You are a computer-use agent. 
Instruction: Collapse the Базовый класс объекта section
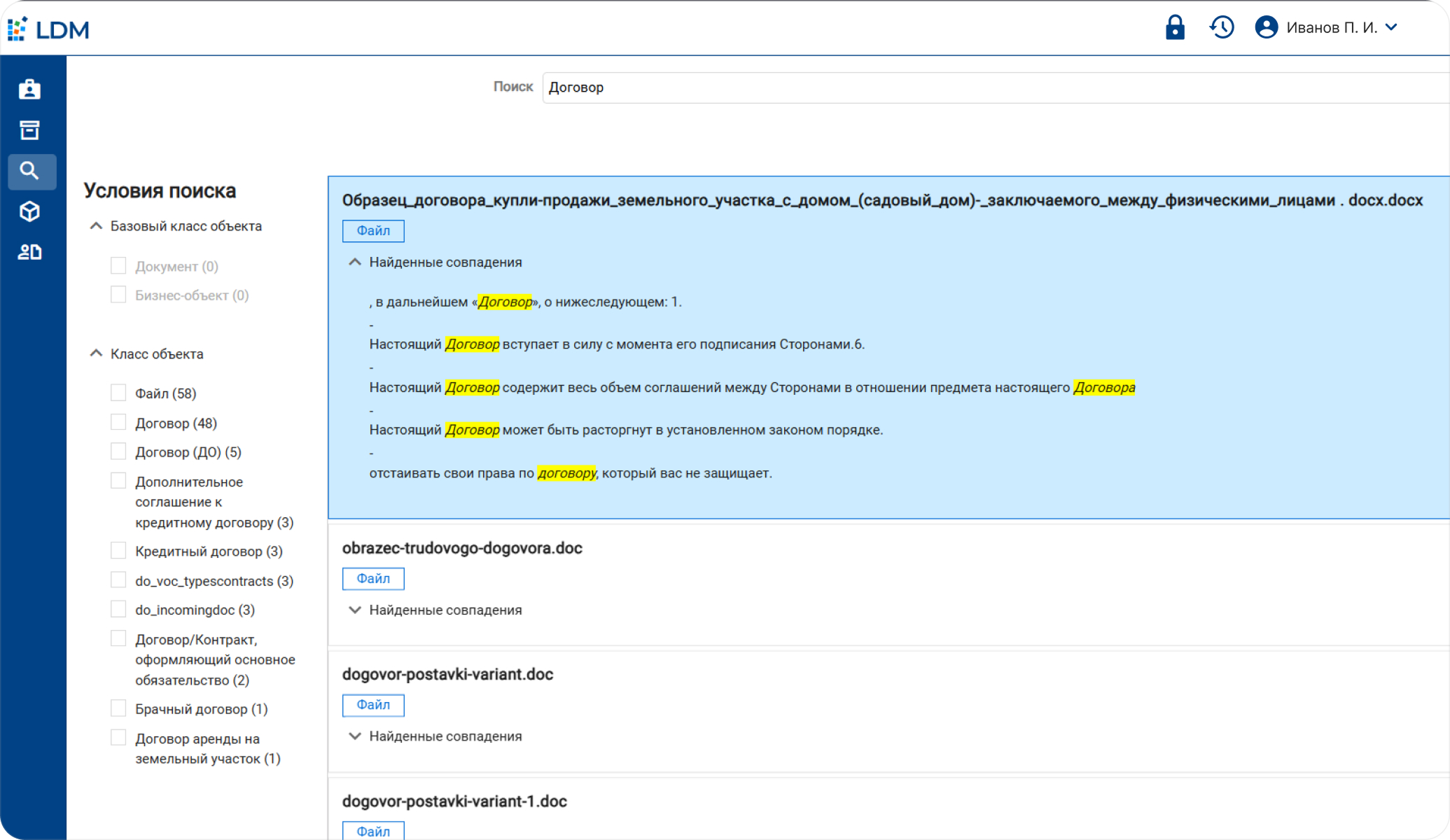(96, 225)
